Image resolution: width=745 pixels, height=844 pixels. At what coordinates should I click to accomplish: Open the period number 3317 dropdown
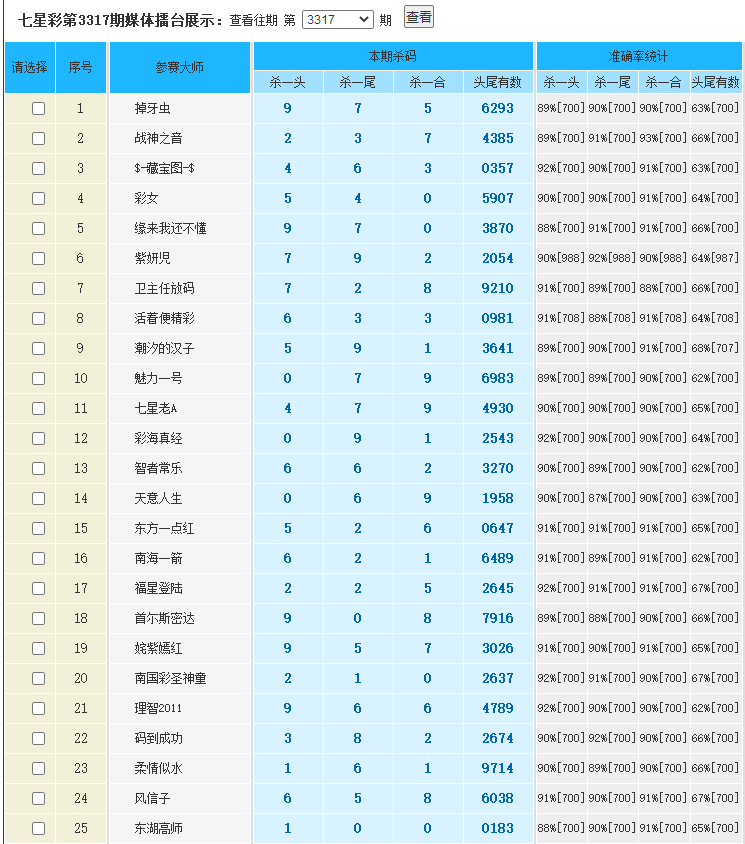(337, 19)
